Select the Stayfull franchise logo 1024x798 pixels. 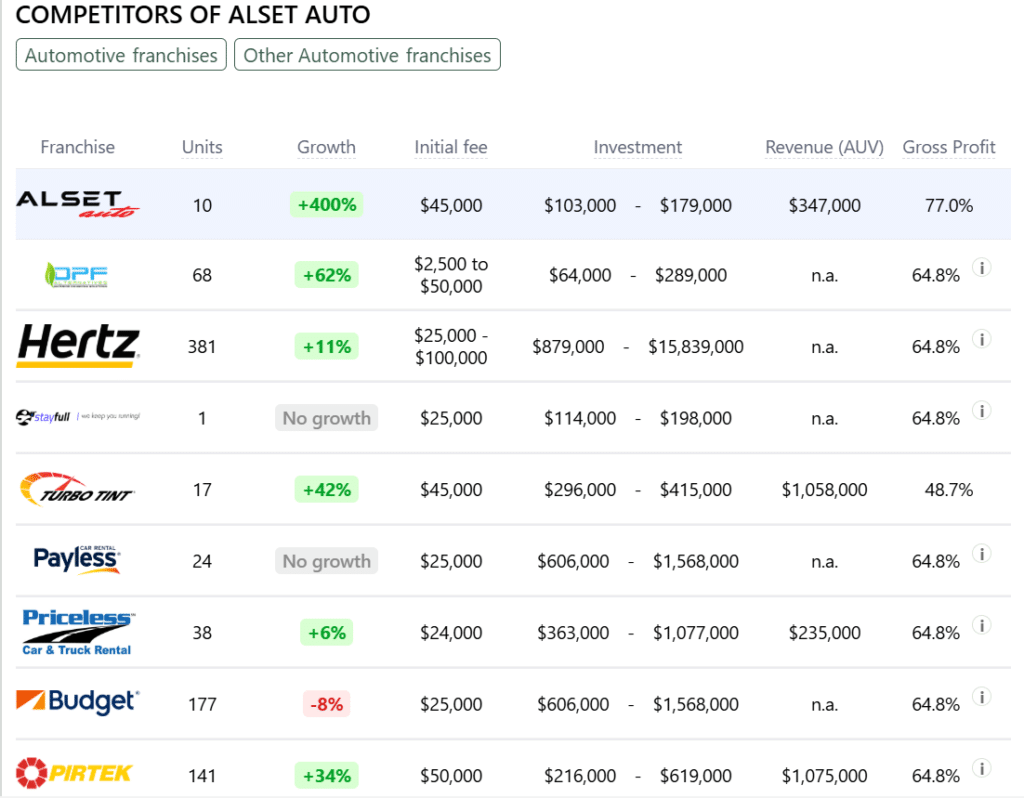(78, 417)
